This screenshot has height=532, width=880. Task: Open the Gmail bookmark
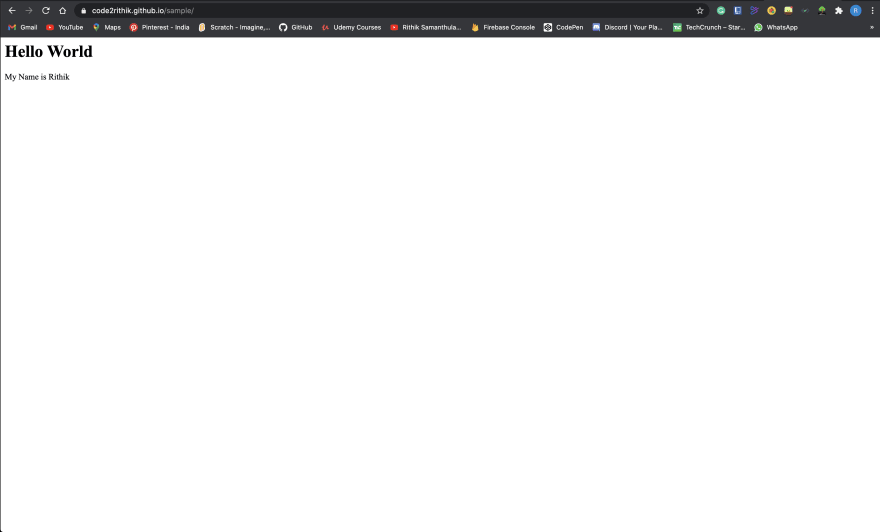click(x=22, y=27)
